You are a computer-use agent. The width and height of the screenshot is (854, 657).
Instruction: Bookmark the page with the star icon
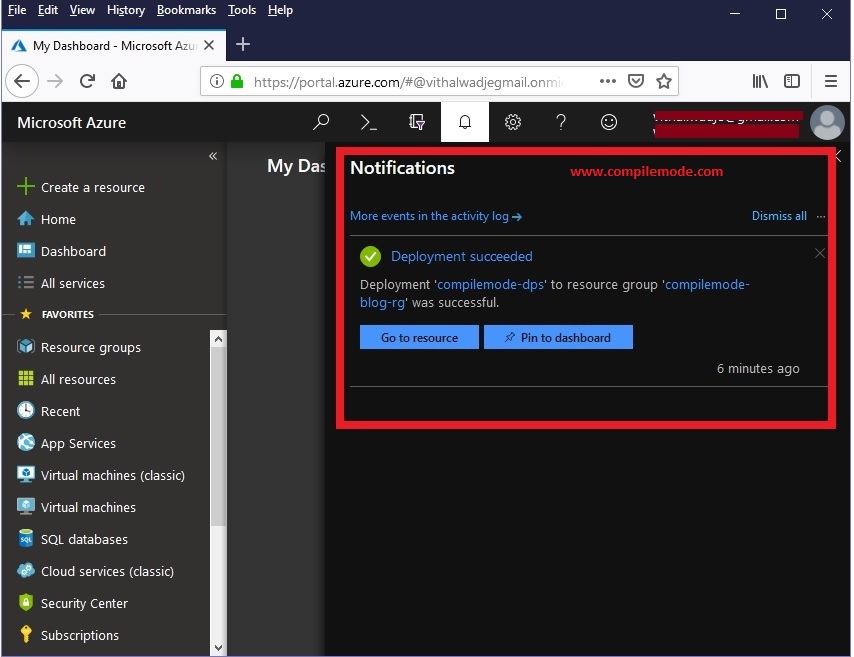click(x=662, y=81)
